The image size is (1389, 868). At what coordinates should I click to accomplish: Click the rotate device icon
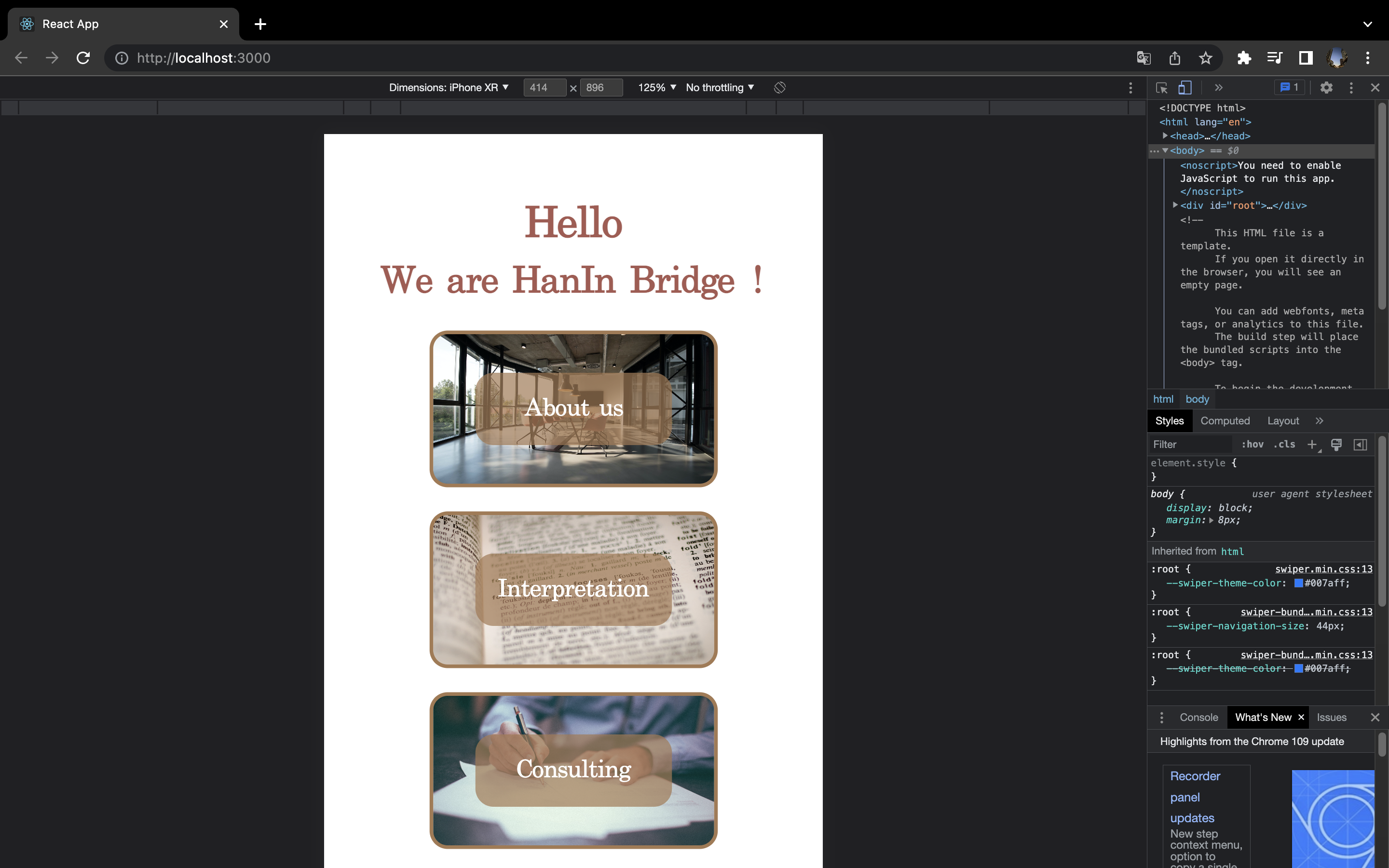coord(779,87)
